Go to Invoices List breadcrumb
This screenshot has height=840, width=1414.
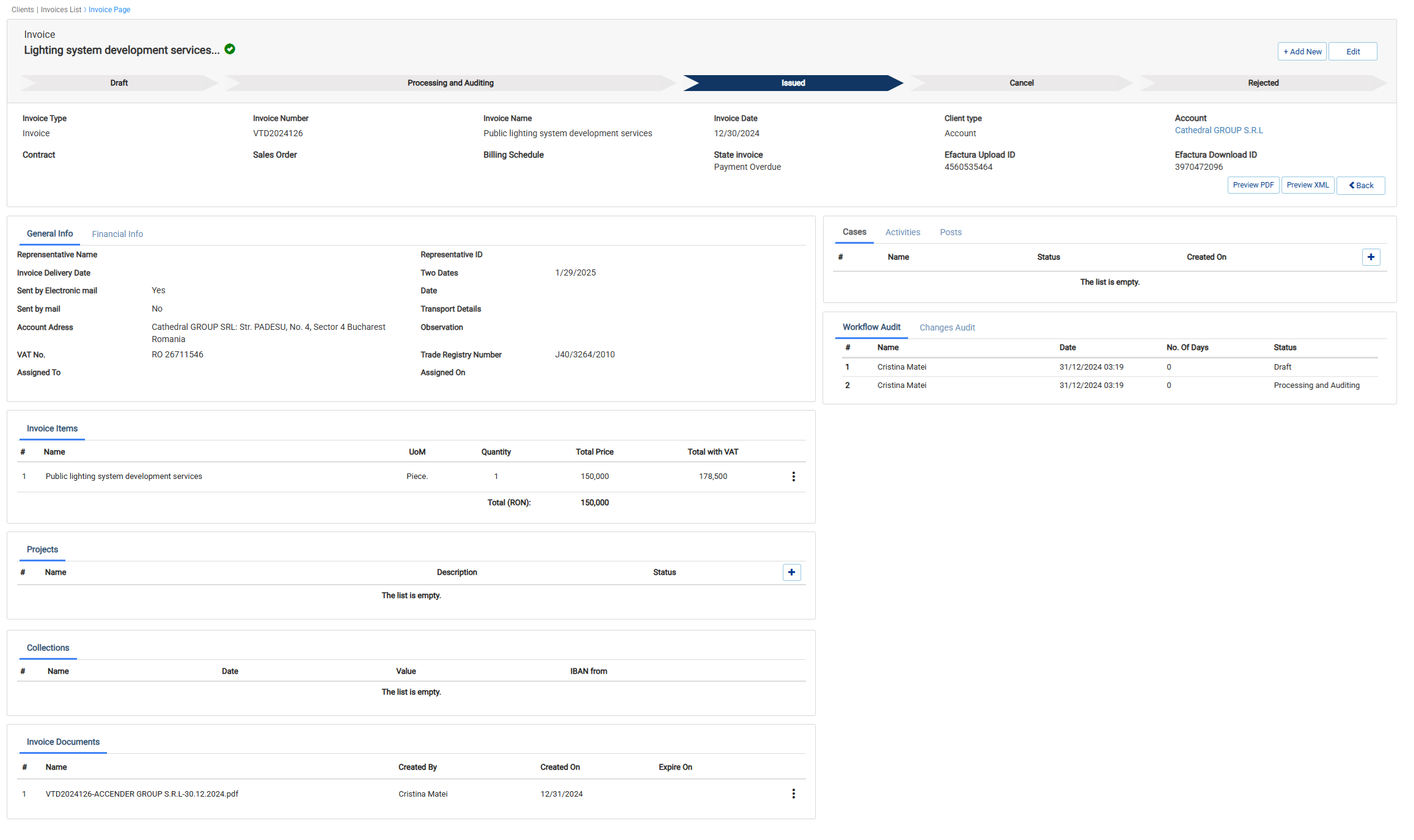(60, 10)
